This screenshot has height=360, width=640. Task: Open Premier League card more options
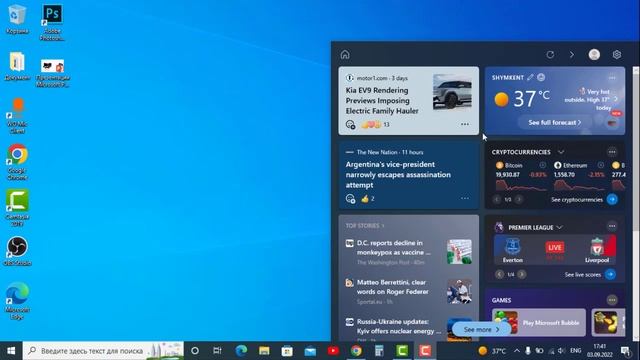click(x=612, y=226)
